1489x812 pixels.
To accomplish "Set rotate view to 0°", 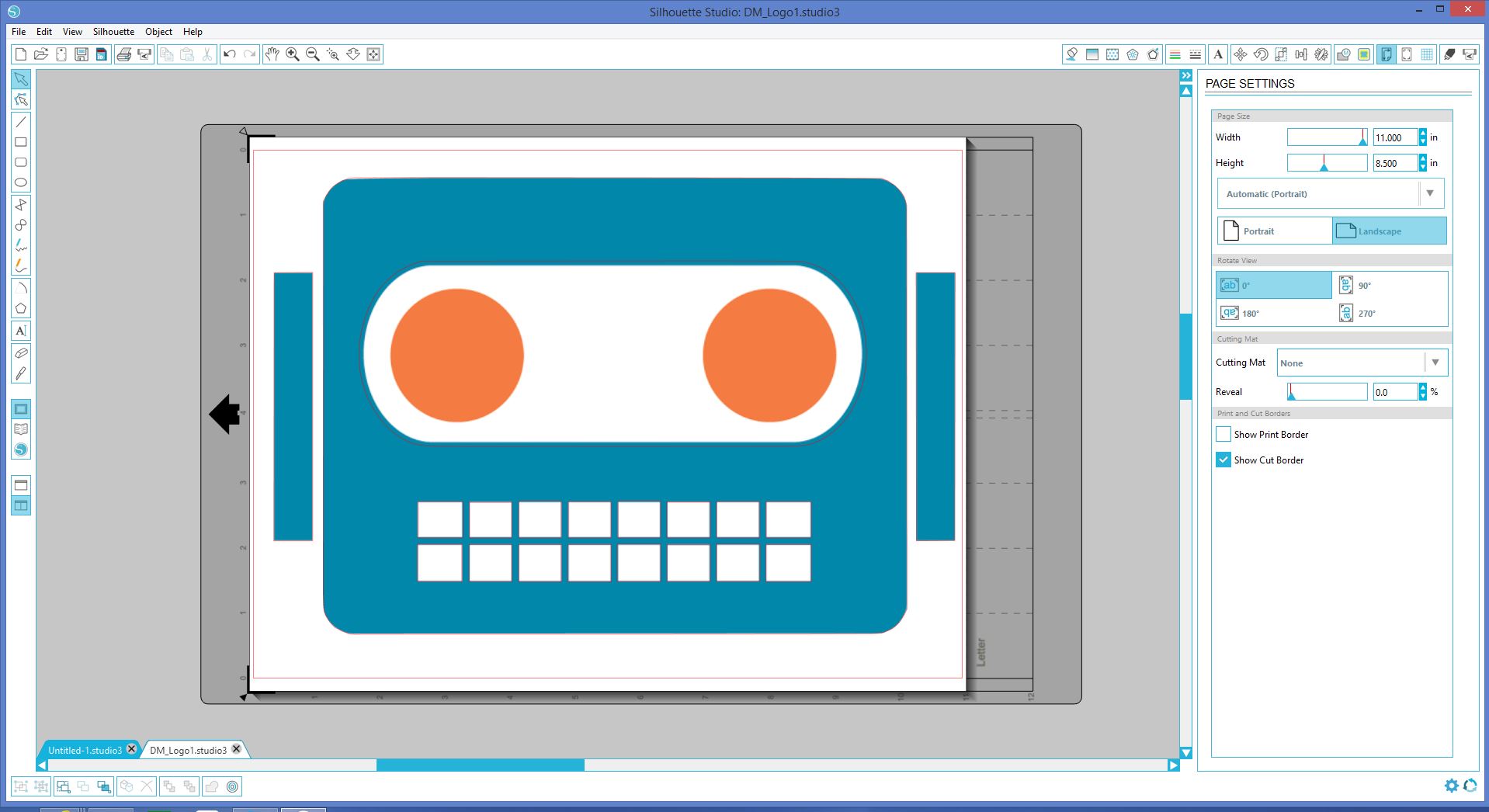I will tap(1274, 285).
